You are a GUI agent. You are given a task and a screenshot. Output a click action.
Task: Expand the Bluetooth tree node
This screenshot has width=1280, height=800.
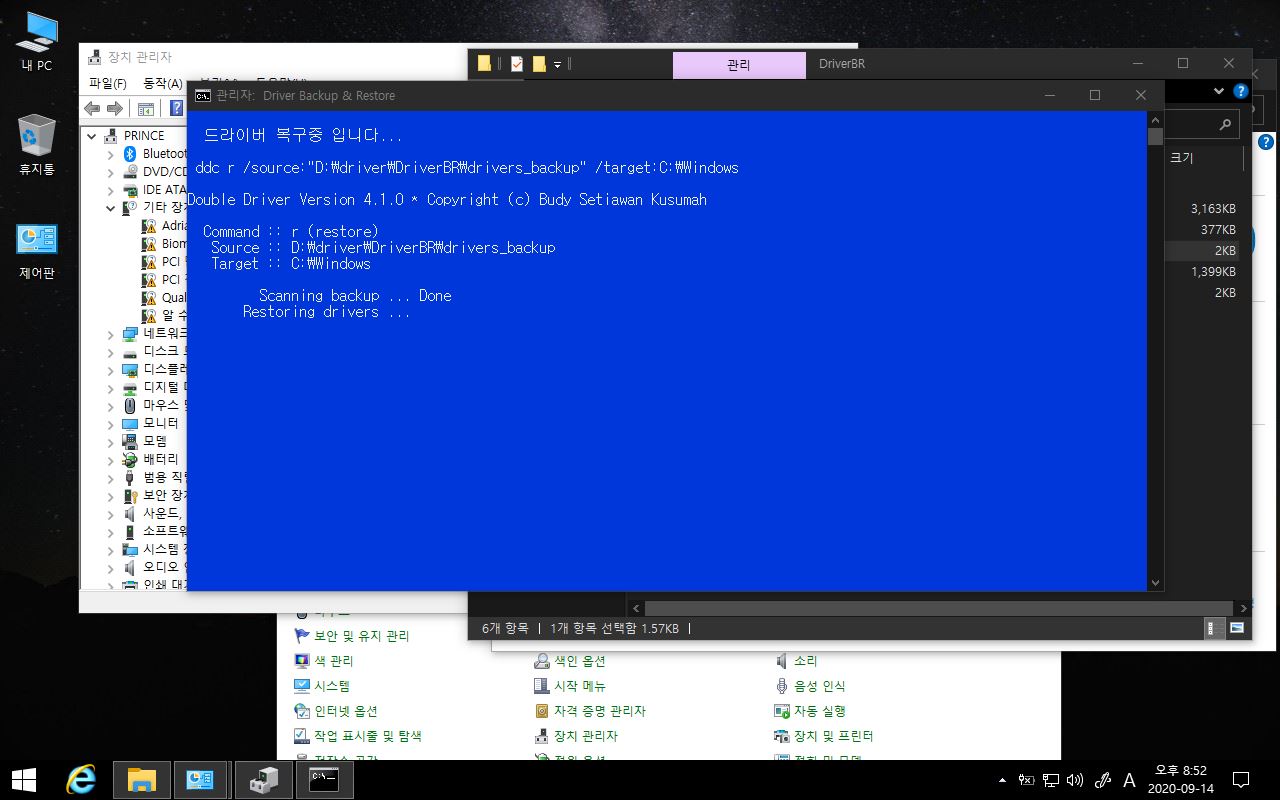pyautogui.click(x=111, y=154)
